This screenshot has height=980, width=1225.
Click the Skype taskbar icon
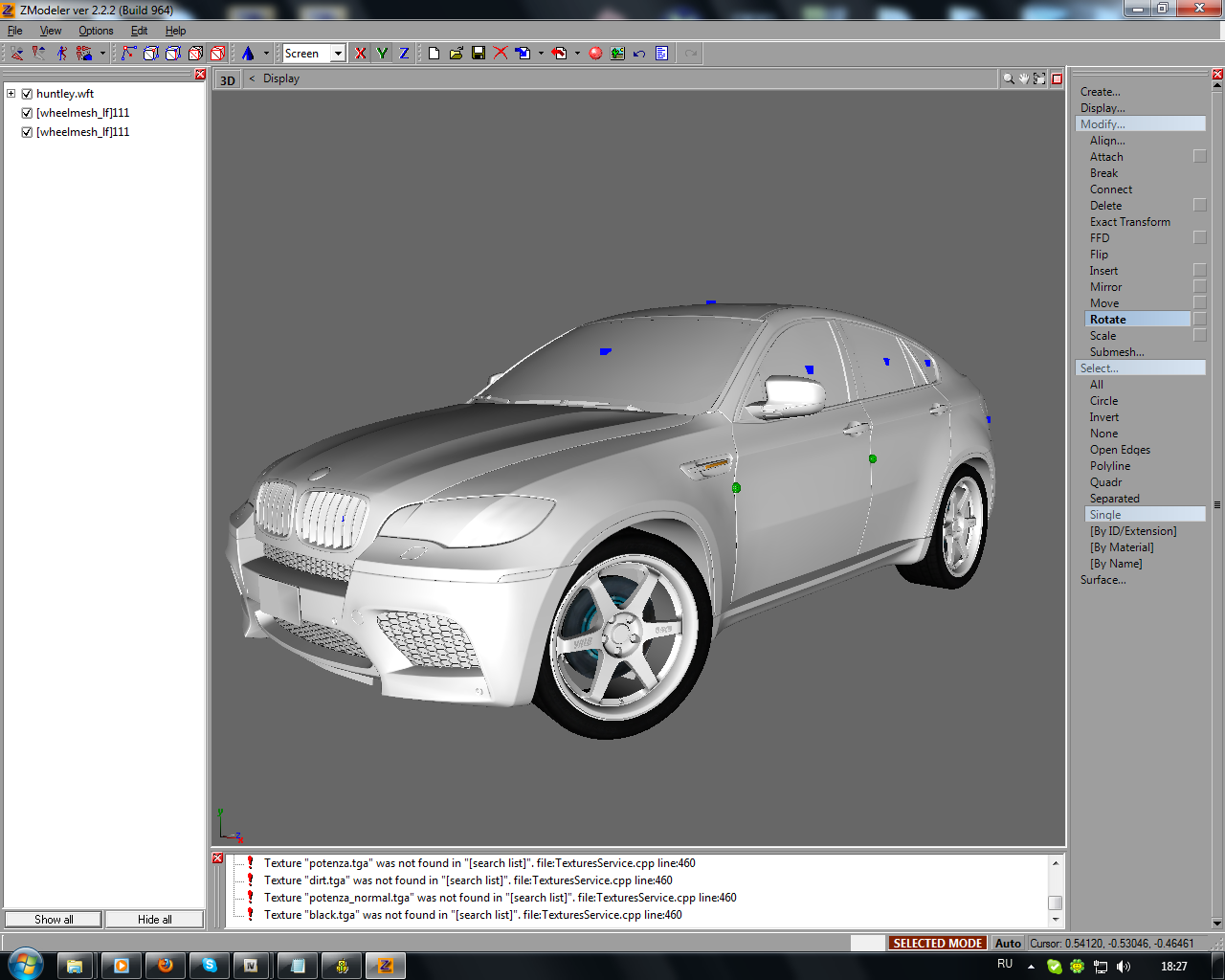pyautogui.click(x=209, y=966)
